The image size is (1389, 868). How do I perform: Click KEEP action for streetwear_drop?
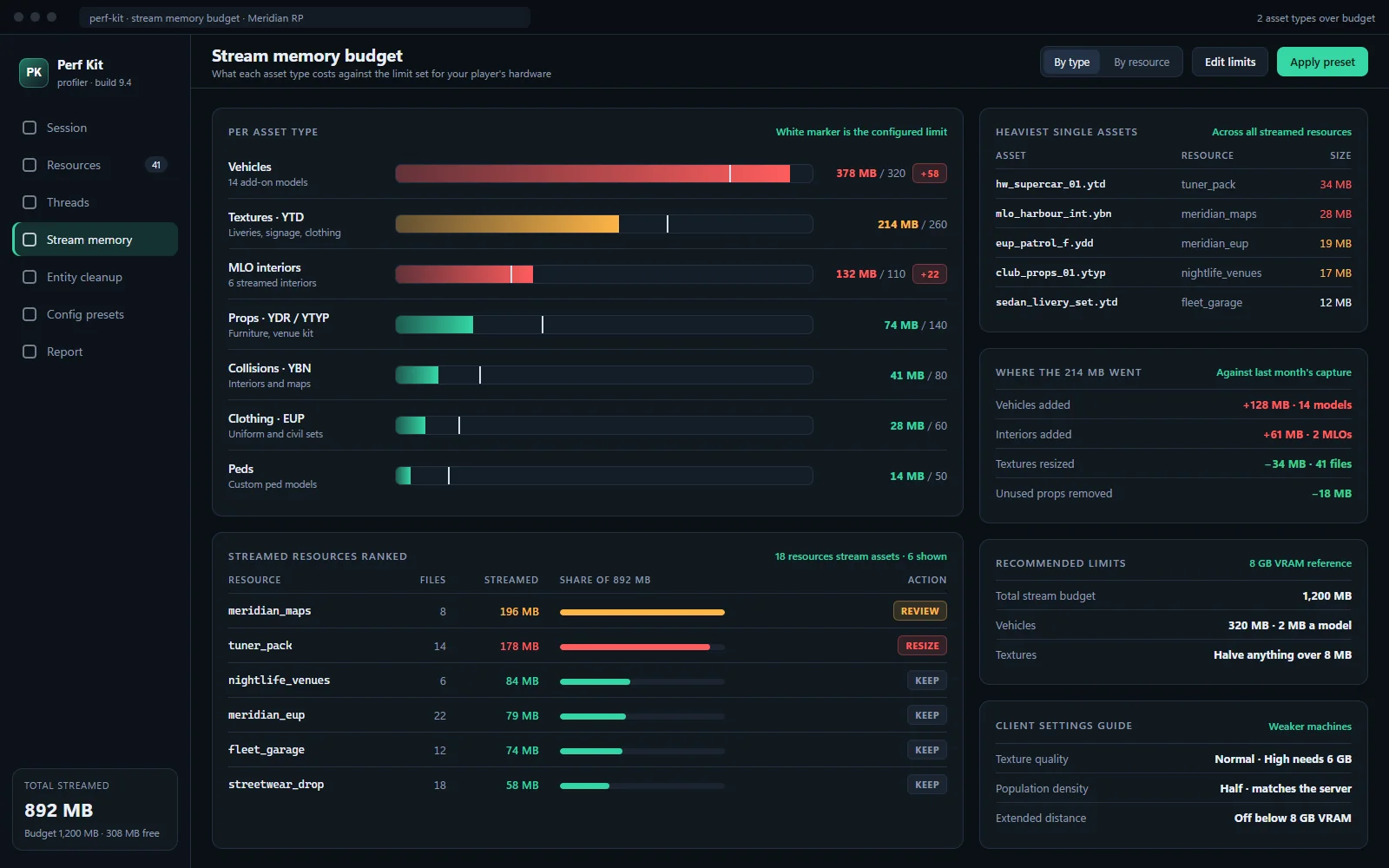pyautogui.click(x=926, y=785)
